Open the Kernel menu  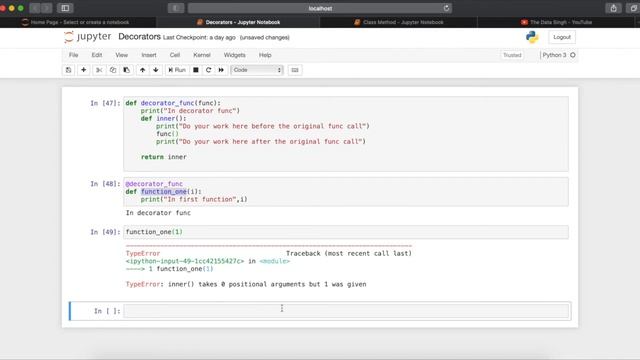[x=202, y=55]
